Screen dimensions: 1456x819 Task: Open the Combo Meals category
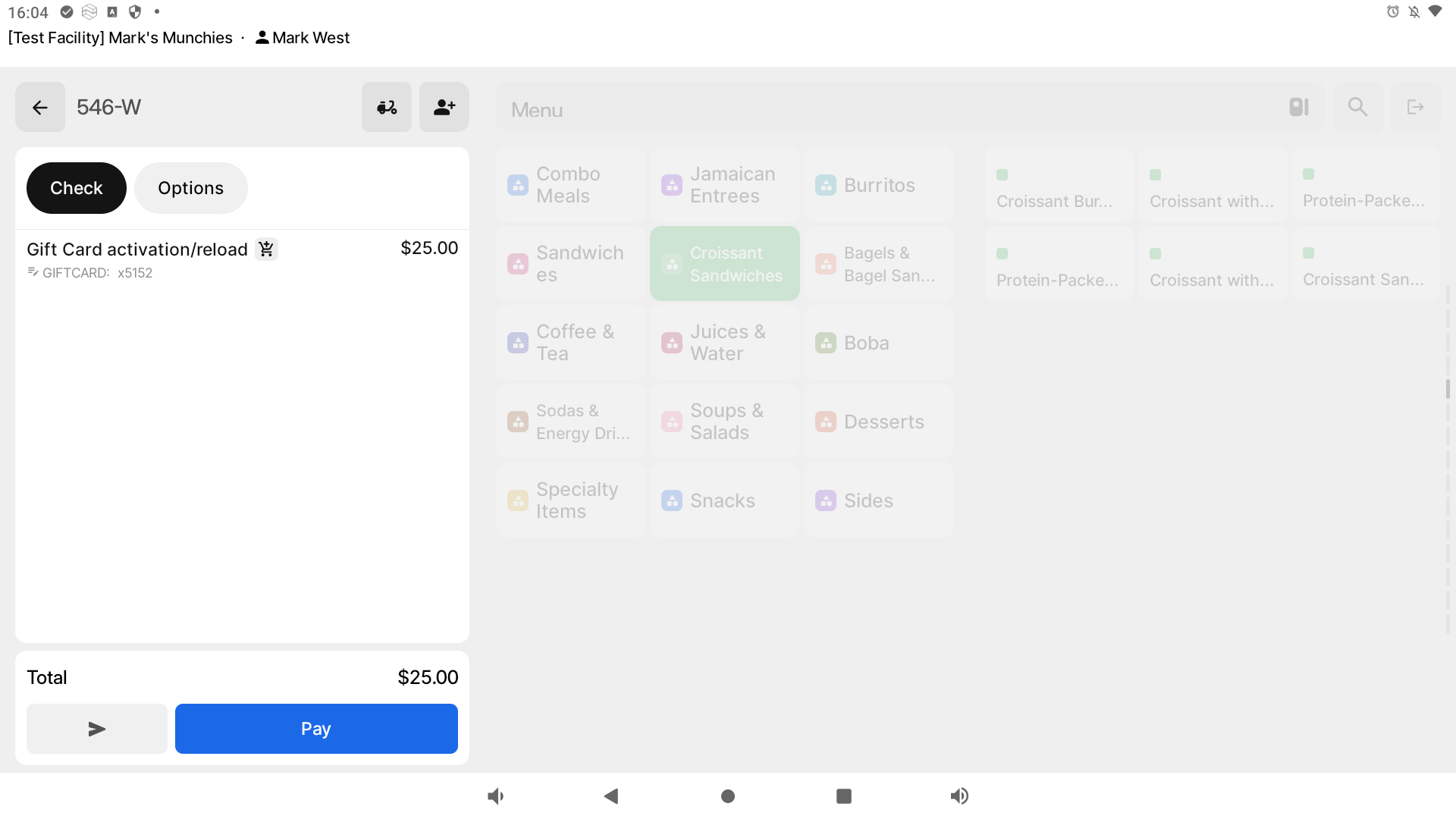(x=571, y=185)
